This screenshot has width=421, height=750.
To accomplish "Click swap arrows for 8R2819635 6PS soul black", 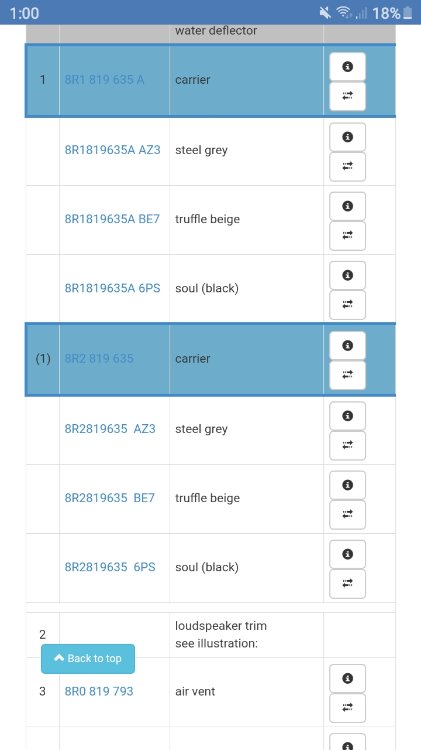I will [347, 584].
